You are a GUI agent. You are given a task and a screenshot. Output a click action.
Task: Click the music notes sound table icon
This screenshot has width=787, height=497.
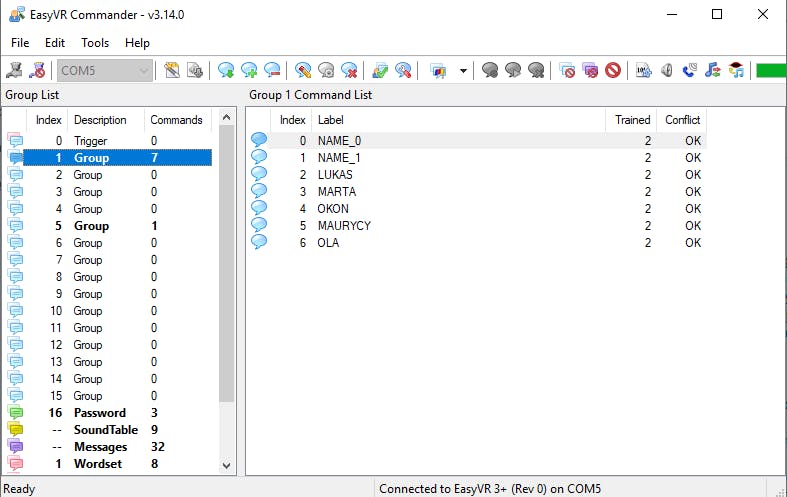(712, 70)
